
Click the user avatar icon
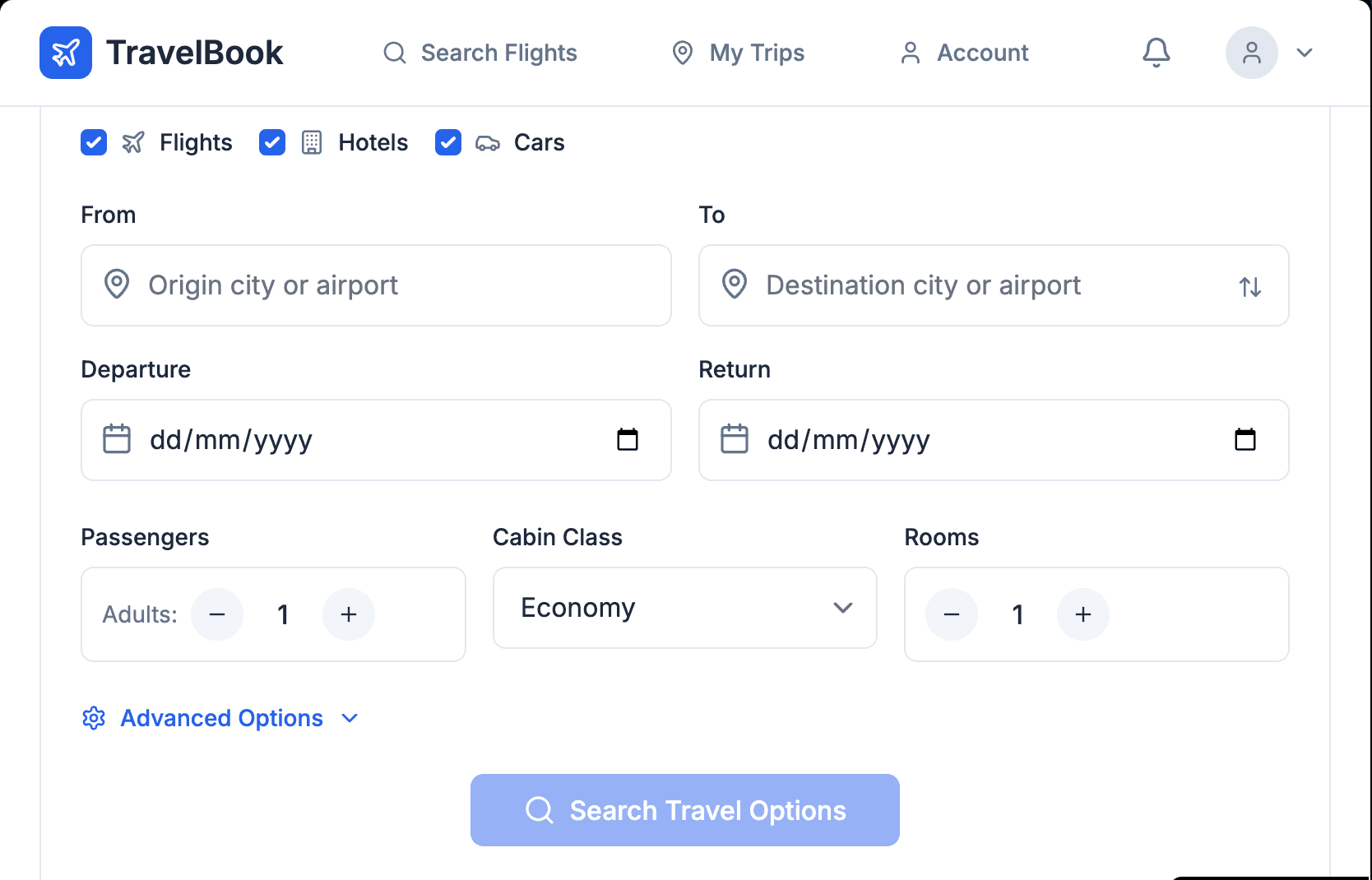[x=1251, y=53]
